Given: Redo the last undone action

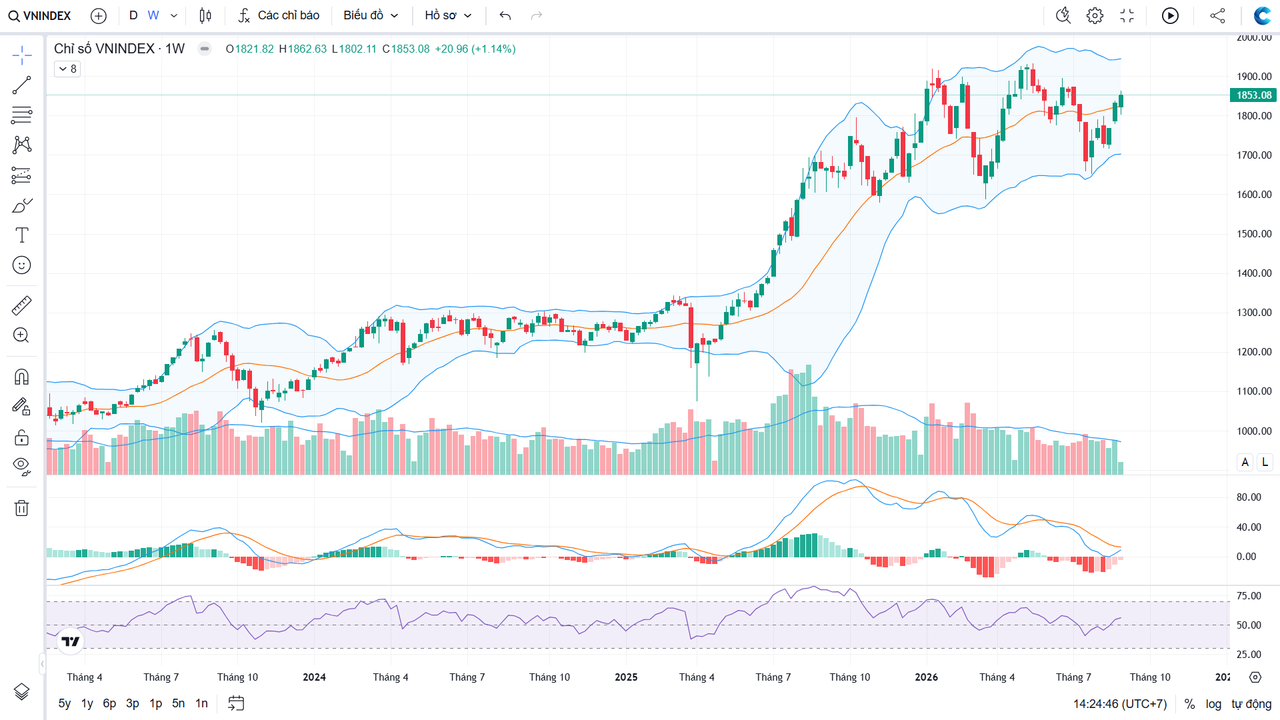Looking at the screenshot, I should click(x=537, y=16).
